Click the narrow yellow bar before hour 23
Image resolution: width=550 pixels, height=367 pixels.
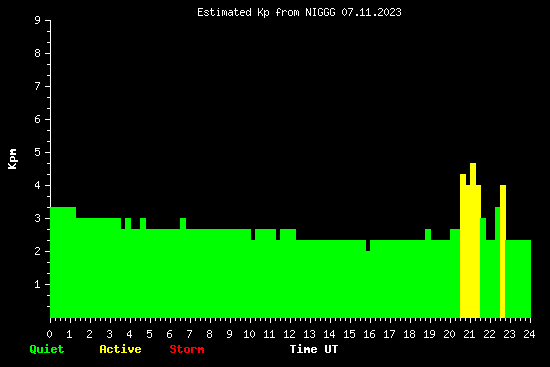pos(503,251)
